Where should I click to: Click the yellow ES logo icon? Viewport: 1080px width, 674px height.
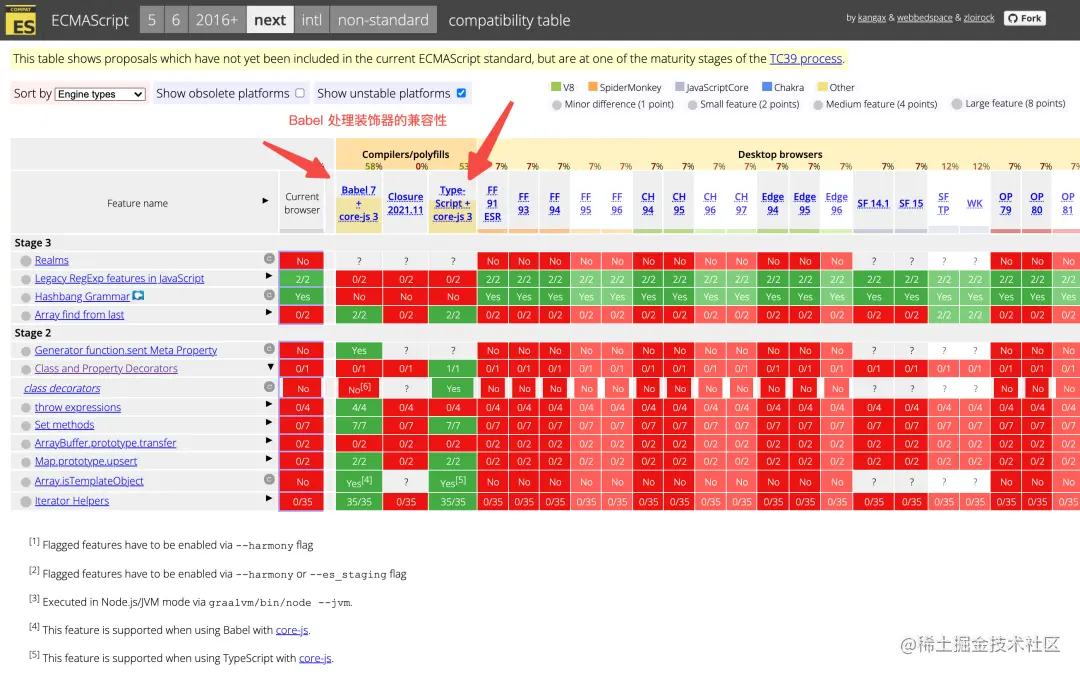click(21, 20)
